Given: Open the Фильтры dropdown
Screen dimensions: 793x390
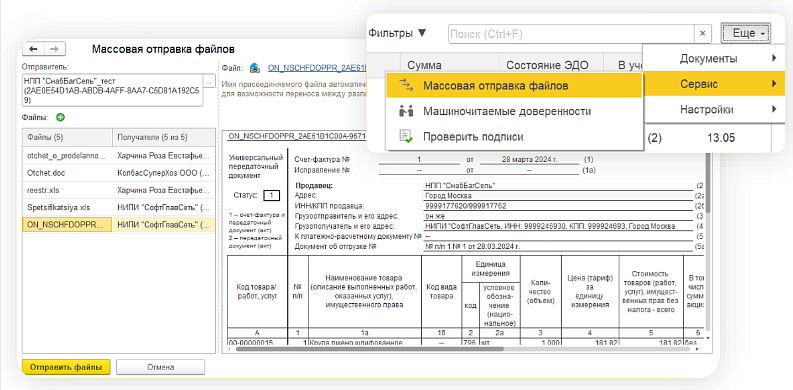Looking at the screenshot, I should (x=398, y=33).
